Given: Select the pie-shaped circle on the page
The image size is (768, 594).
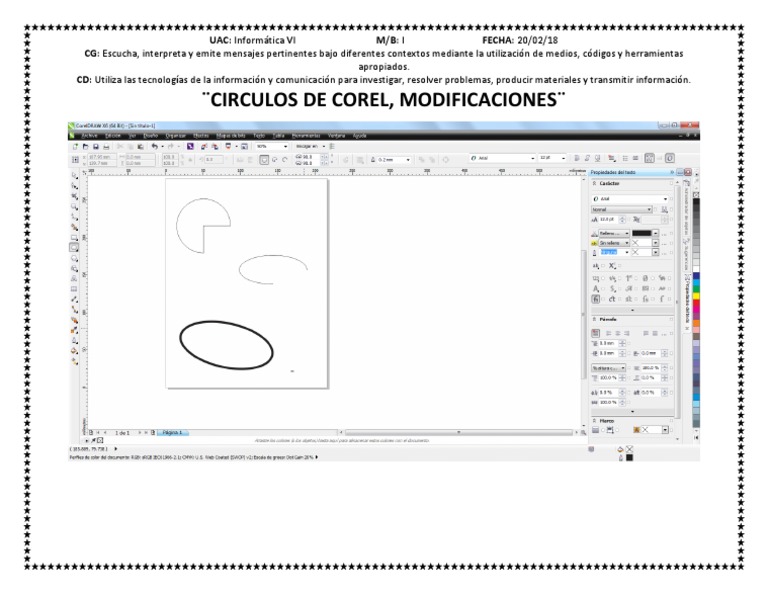Looking at the screenshot, I should [x=203, y=226].
